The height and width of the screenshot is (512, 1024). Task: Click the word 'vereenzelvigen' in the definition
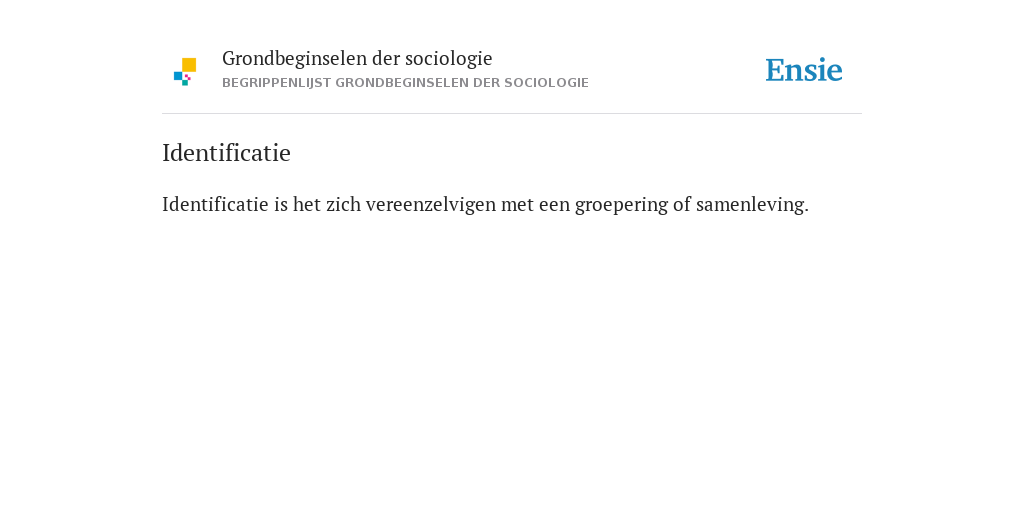(x=431, y=205)
